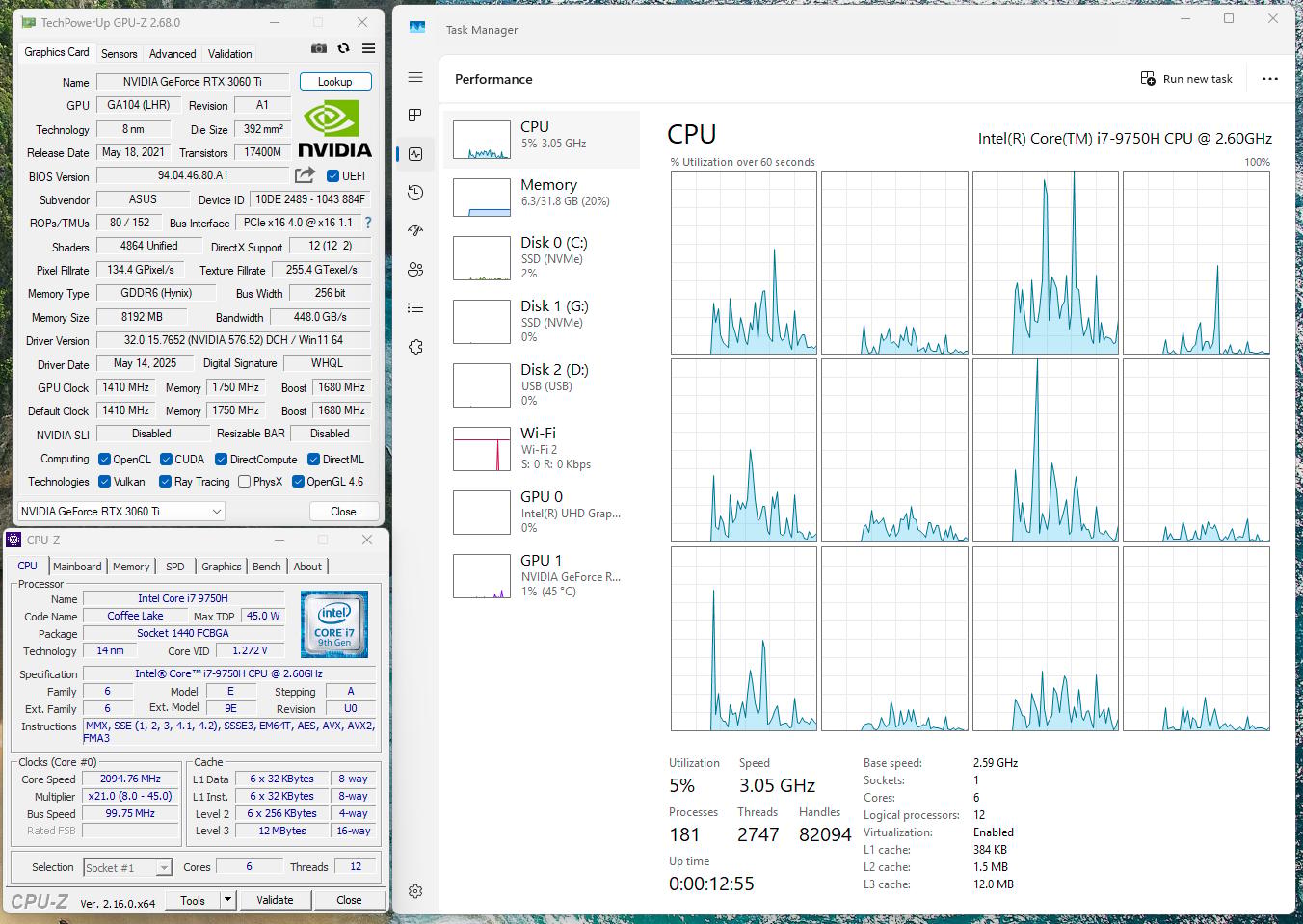The width and height of the screenshot is (1303, 924).
Task: Select Disk 2 (D:) USB in the performance list
Action: pyautogui.click(x=542, y=385)
